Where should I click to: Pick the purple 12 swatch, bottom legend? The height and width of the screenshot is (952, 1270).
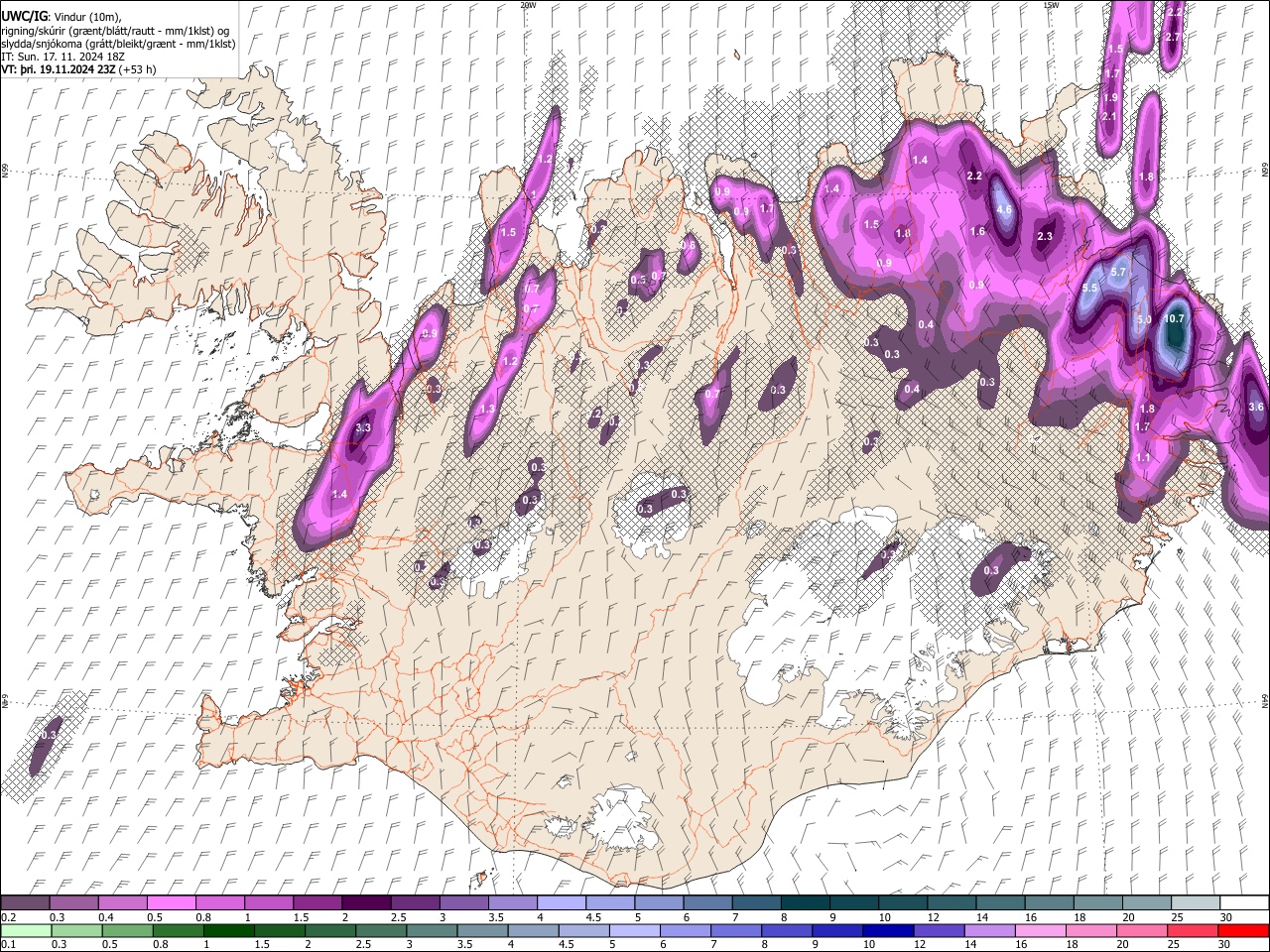(x=938, y=930)
